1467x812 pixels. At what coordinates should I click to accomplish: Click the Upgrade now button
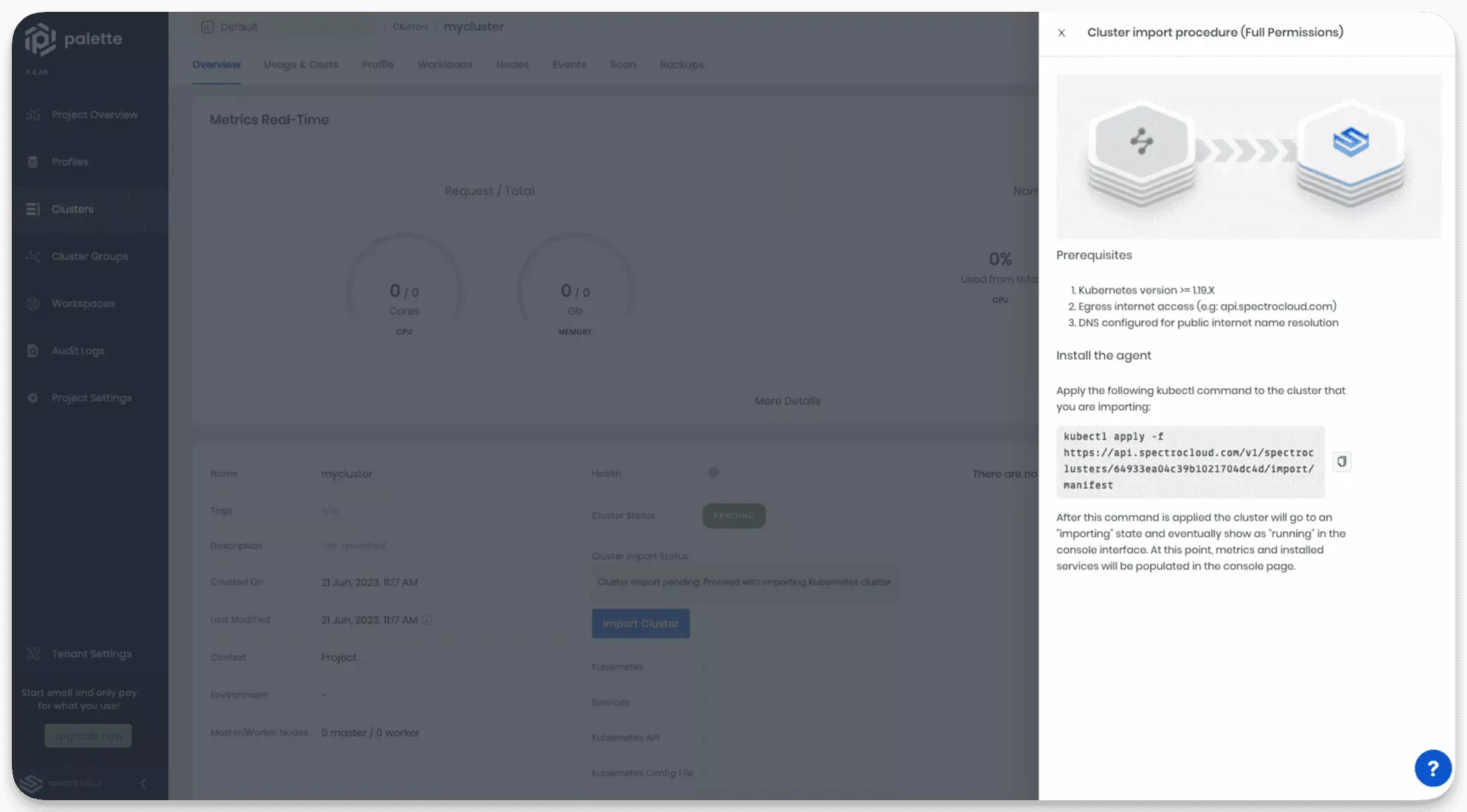[87, 735]
